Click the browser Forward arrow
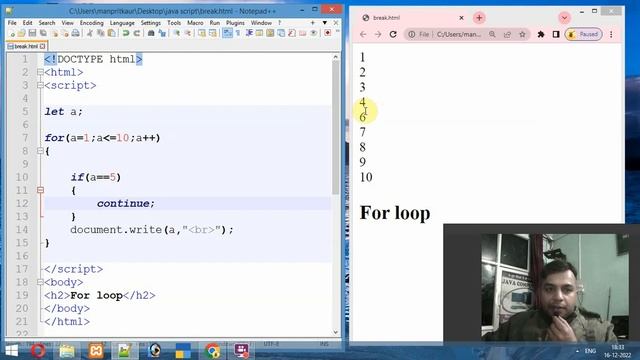This screenshot has width=640, height=360. [x=378, y=34]
